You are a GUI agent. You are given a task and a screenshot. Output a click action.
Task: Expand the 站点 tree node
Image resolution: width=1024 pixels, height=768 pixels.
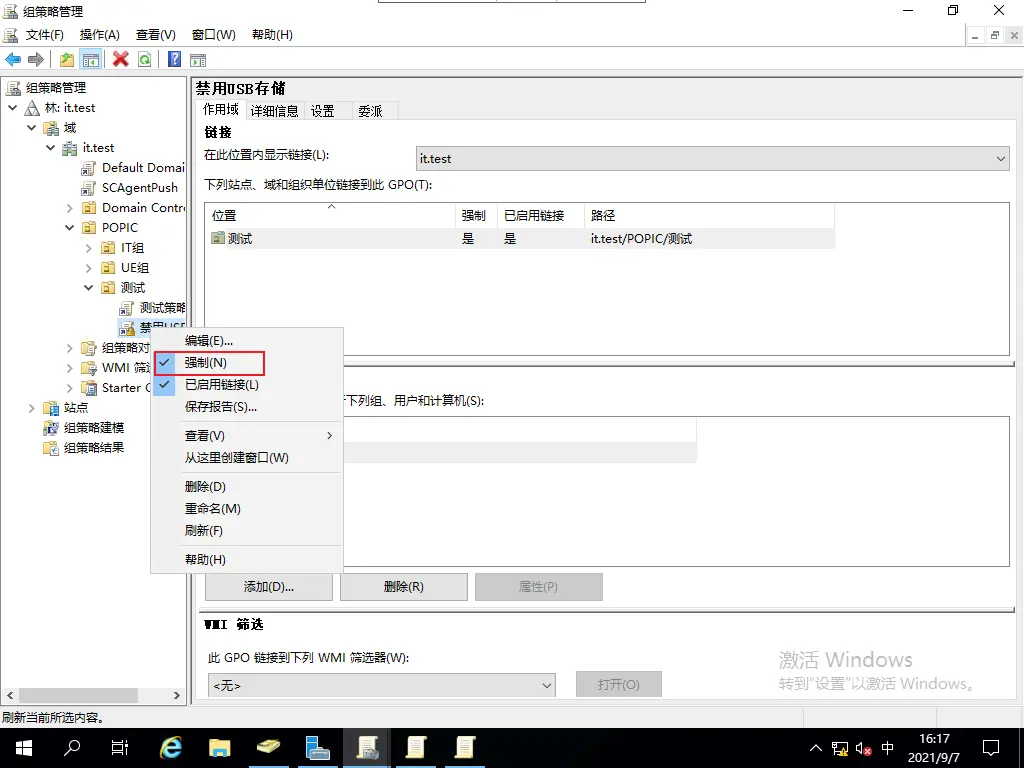pos(32,408)
